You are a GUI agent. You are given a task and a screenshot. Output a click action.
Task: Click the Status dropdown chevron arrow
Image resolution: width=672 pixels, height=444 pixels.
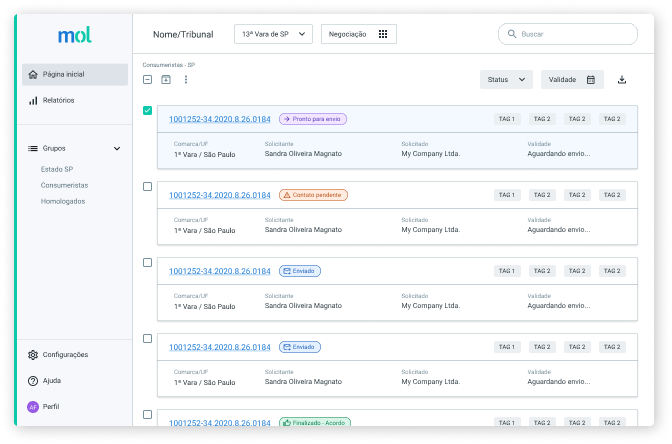pos(522,80)
